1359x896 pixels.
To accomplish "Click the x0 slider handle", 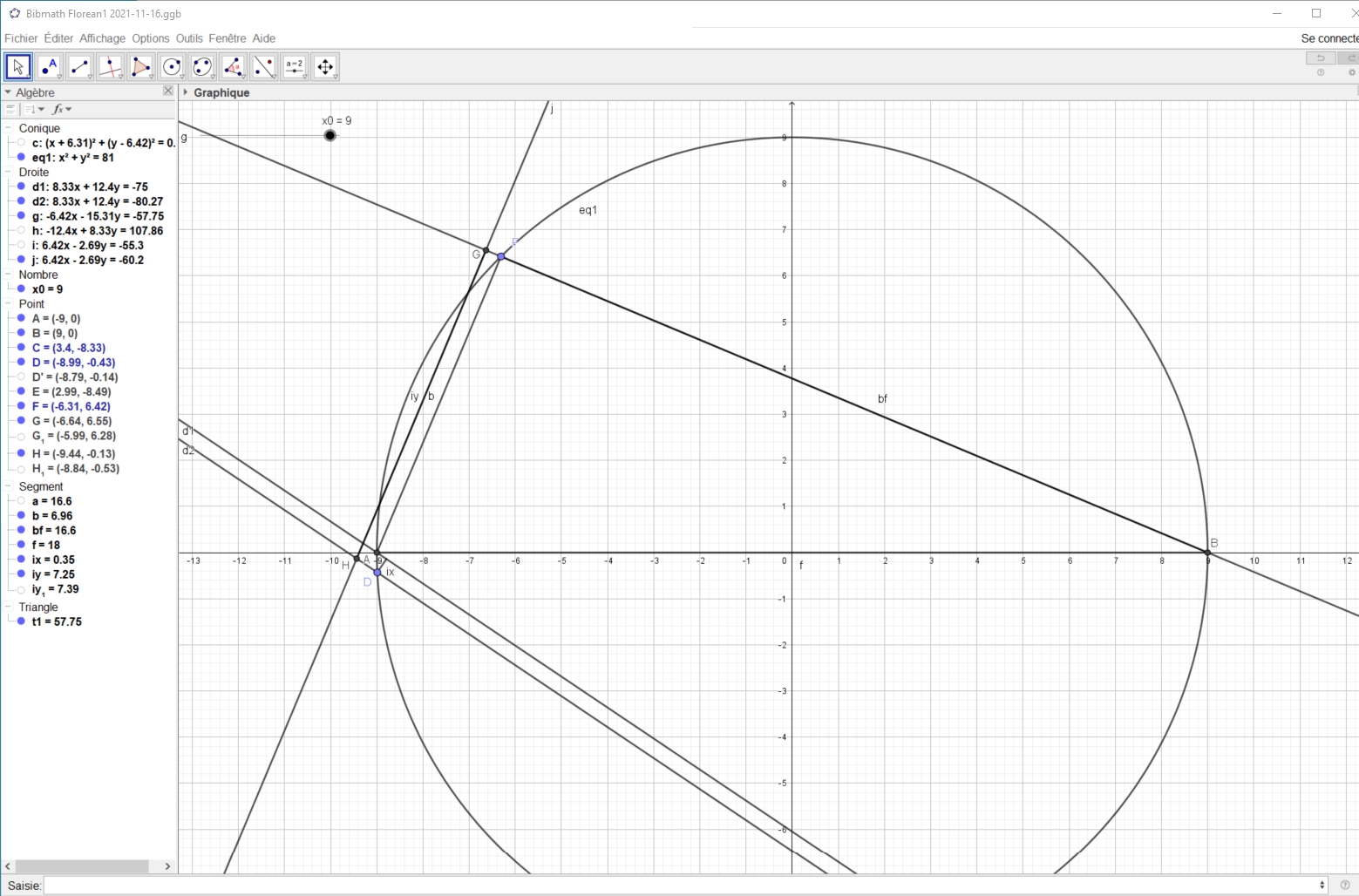I will (x=330, y=135).
